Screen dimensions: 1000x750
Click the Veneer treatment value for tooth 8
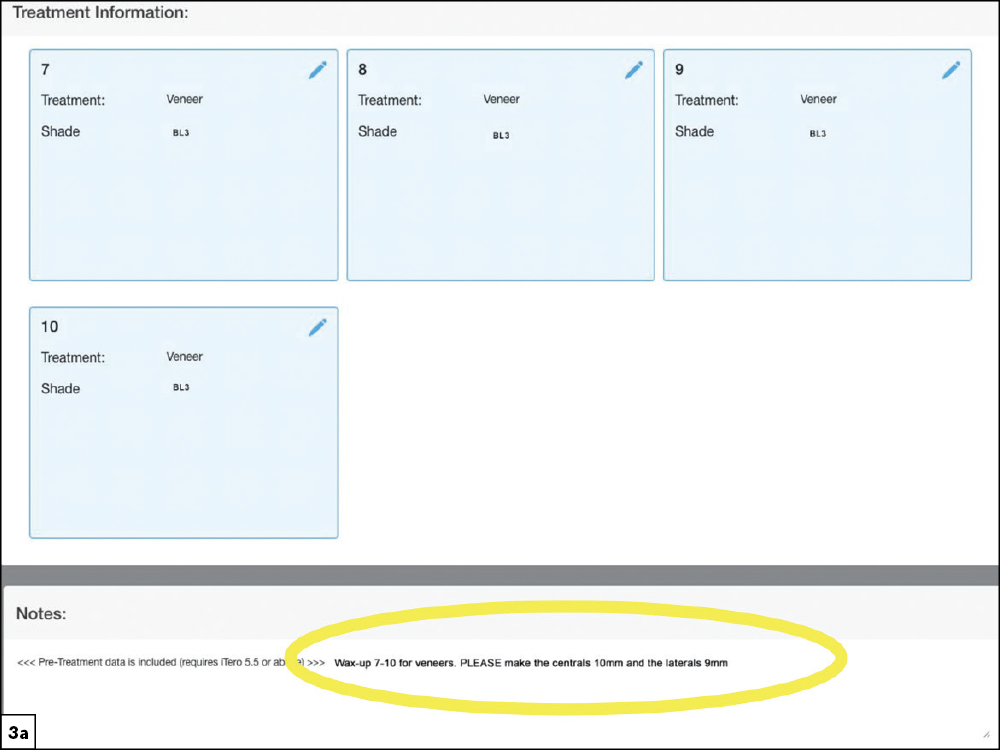501,100
